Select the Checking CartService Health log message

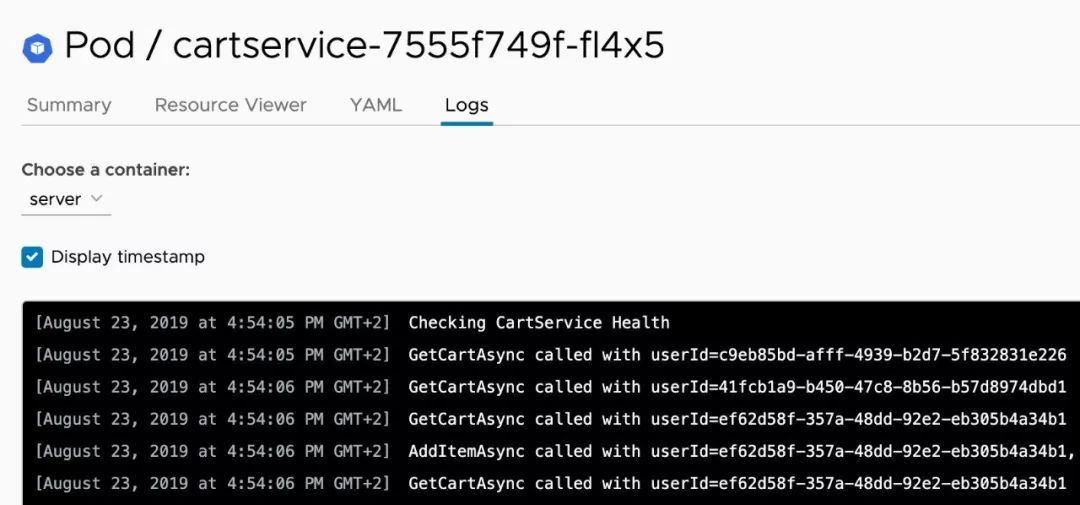[539, 323]
